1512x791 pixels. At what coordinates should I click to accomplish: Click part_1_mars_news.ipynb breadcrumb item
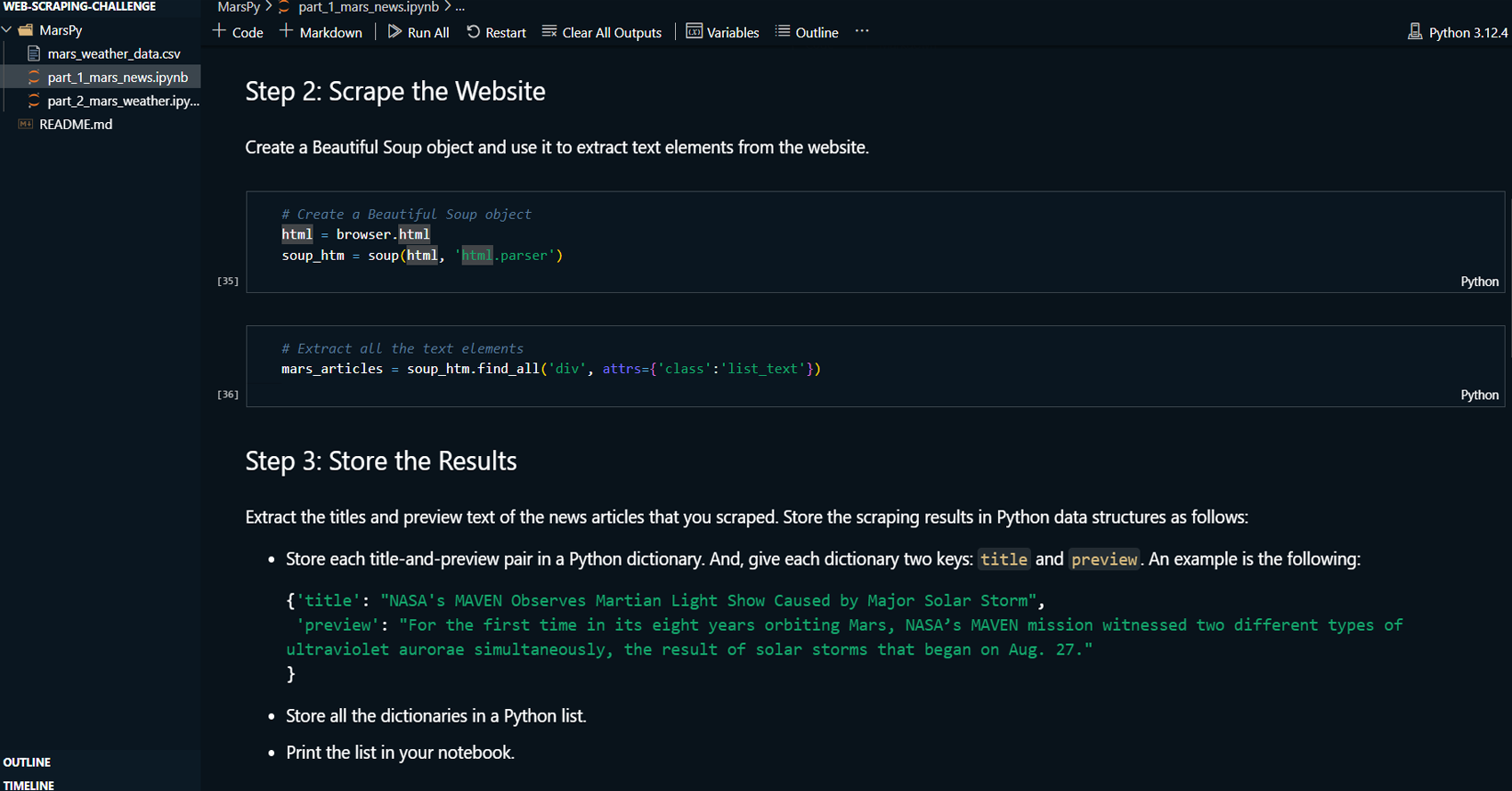tap(368, 7)
